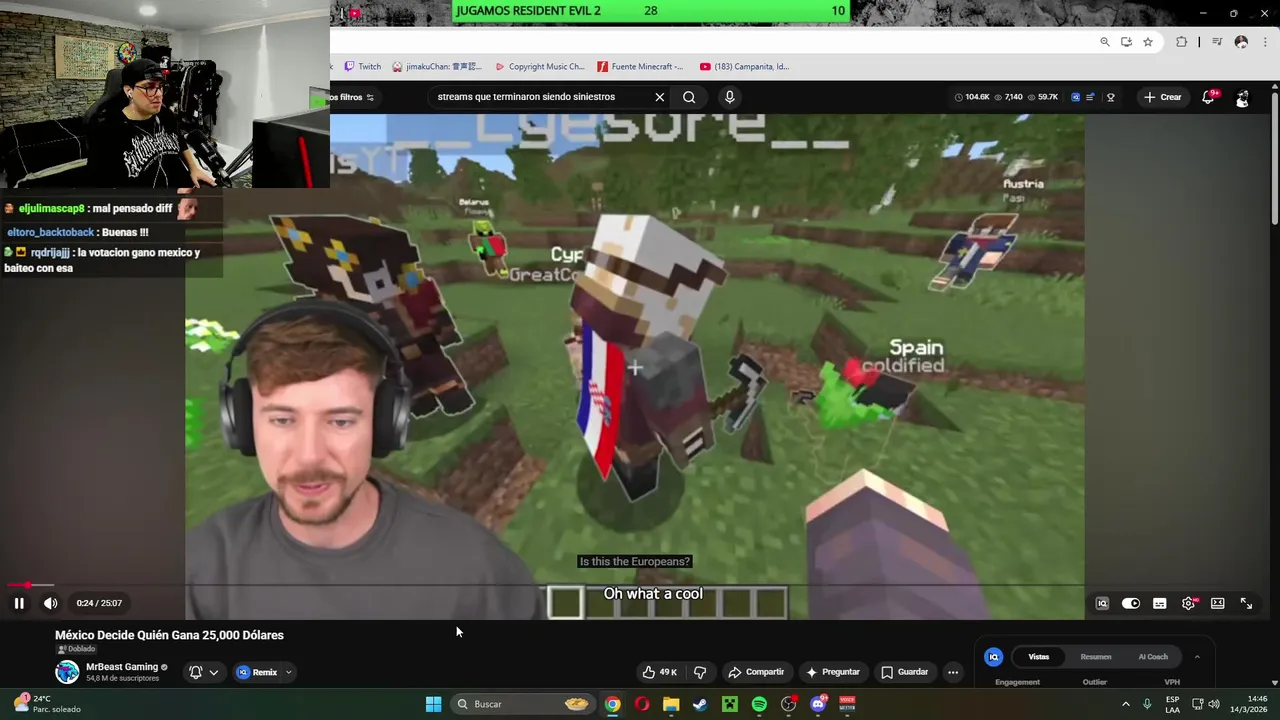Dislike the video
1280x720 pixels.
[700, 672]
